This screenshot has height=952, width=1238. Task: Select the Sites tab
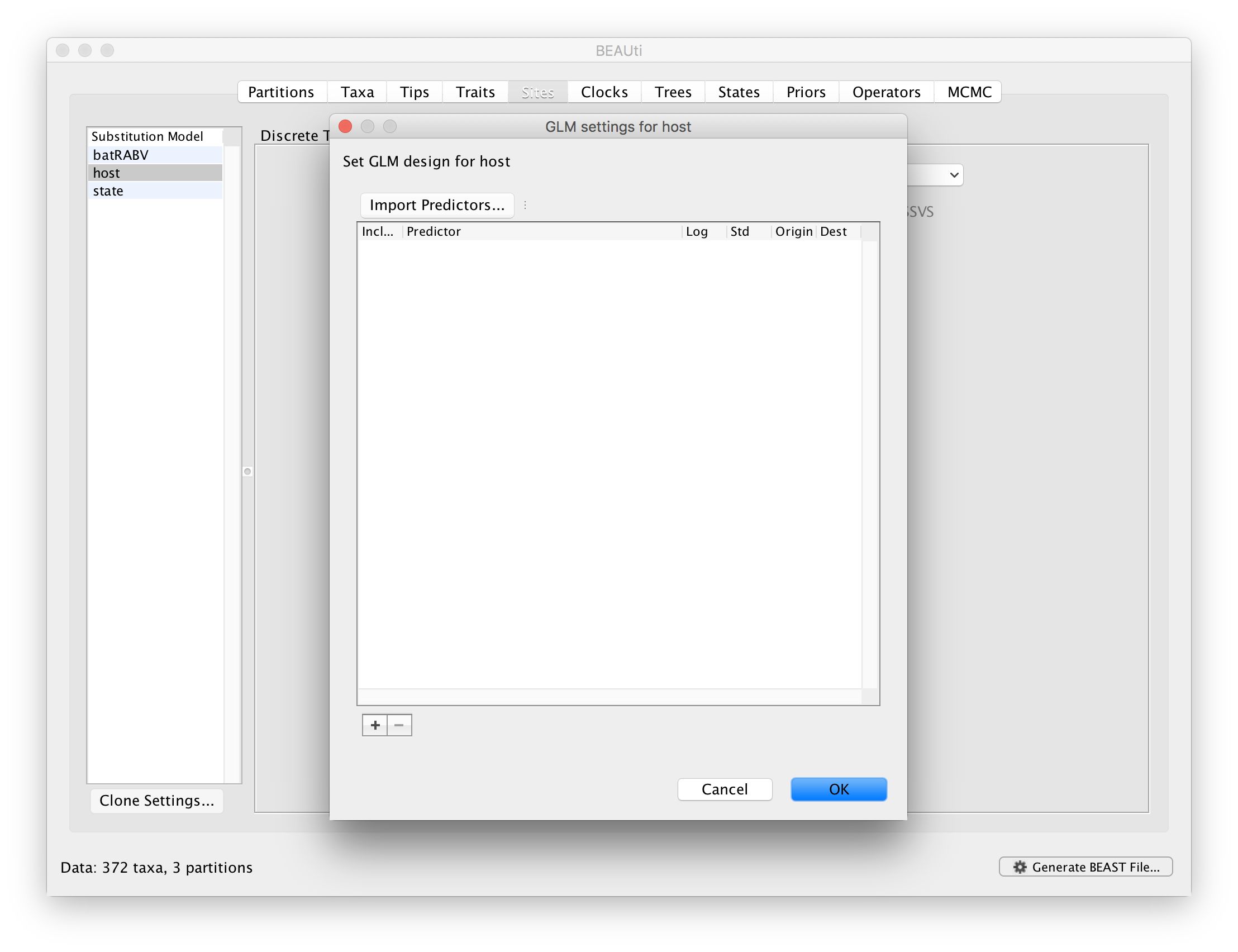(x=537, y=92)
